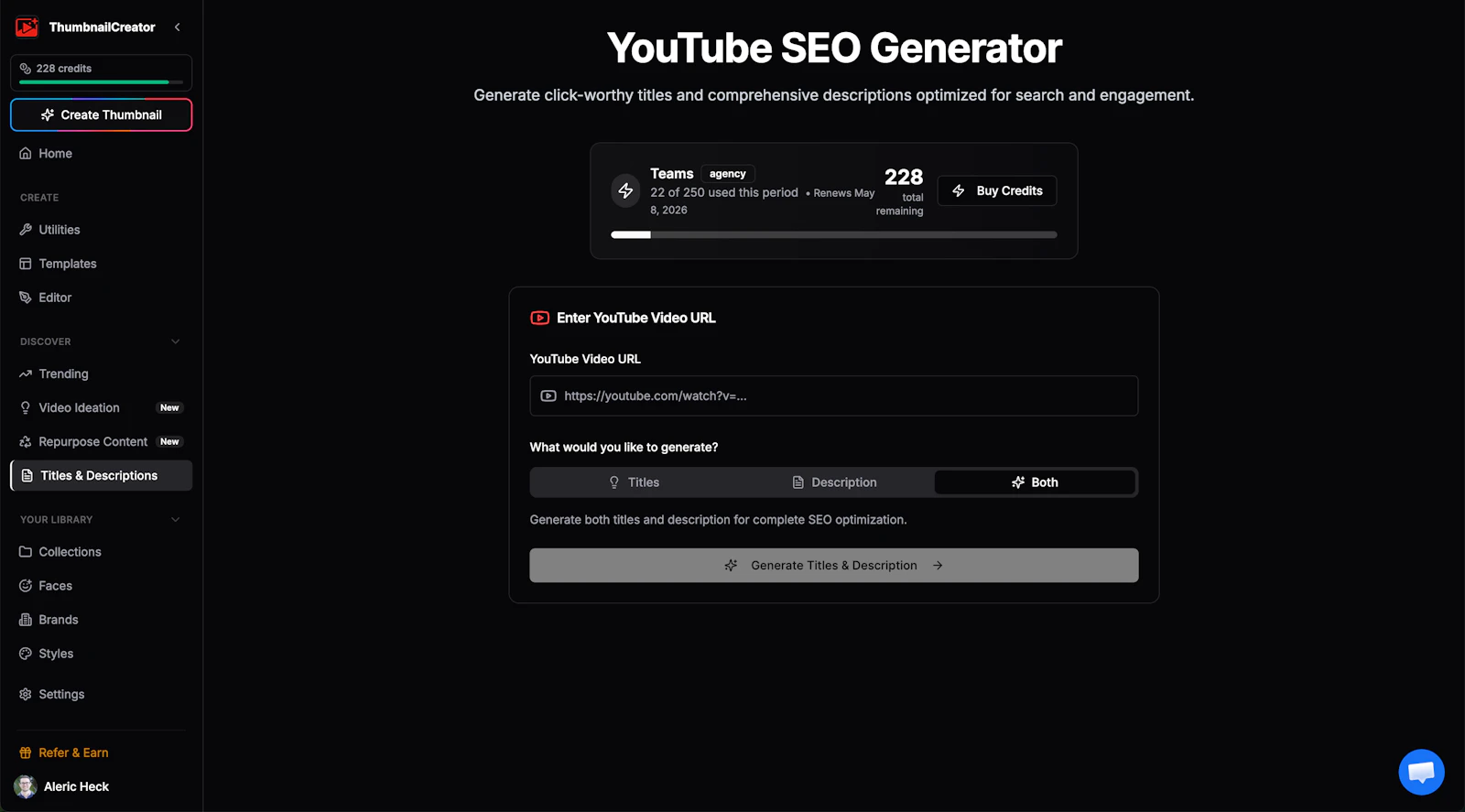Click the Aleric Heck name
Screen dimensions: 1465x812
pyautogui.click(x=77, y=786)
